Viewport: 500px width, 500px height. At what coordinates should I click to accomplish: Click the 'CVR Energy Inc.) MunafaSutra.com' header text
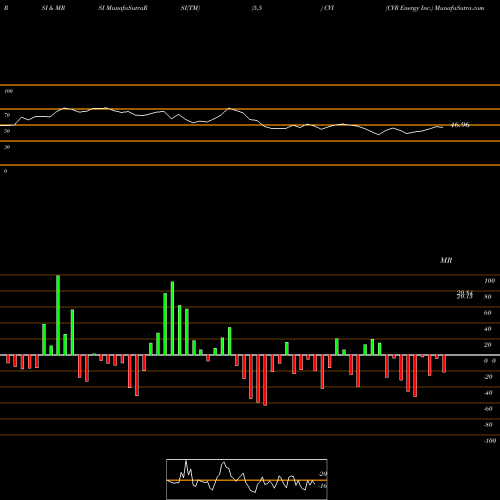(x=435, y=8)
